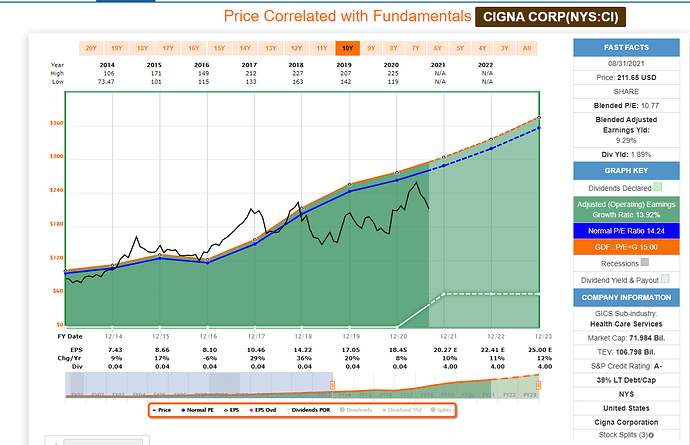Select the 17Y time range button
The height and width of the screenshot is (445, 690).
click(168, 48)
